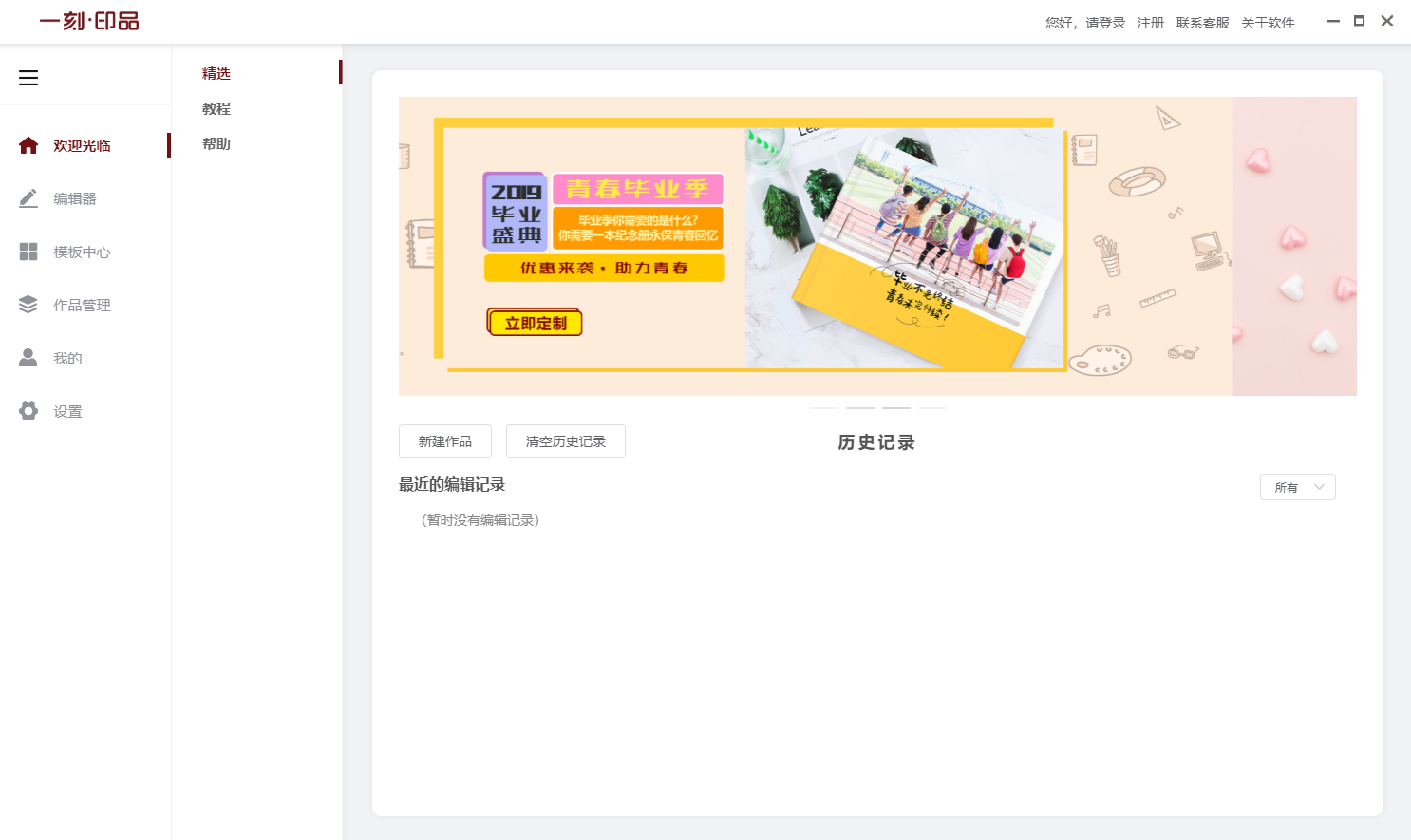
Task: Open 关于软件 about software link
Action: (x=1268, y=22)
